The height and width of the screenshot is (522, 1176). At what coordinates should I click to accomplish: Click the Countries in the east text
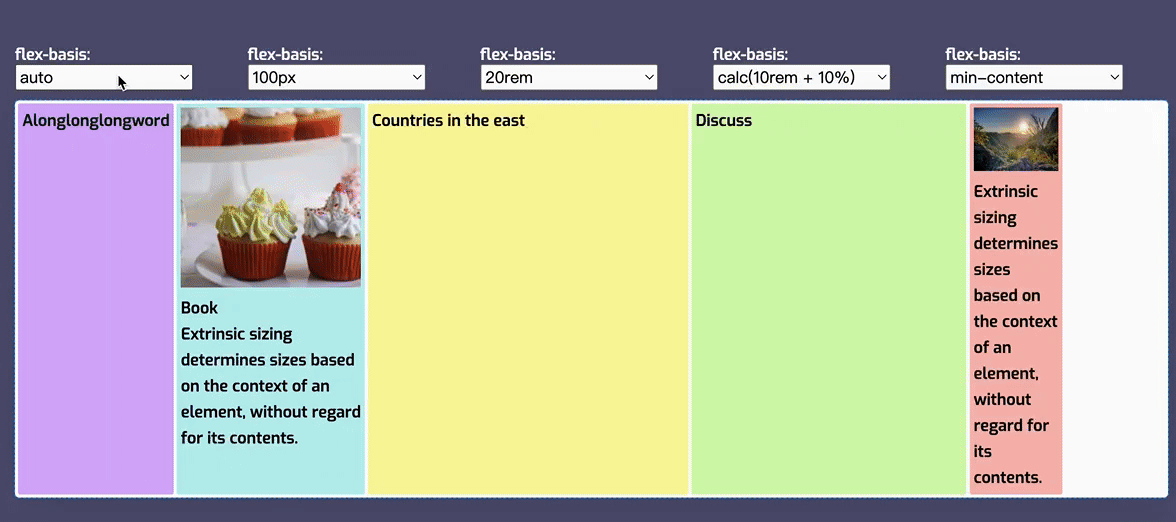[x=448, y=121]
